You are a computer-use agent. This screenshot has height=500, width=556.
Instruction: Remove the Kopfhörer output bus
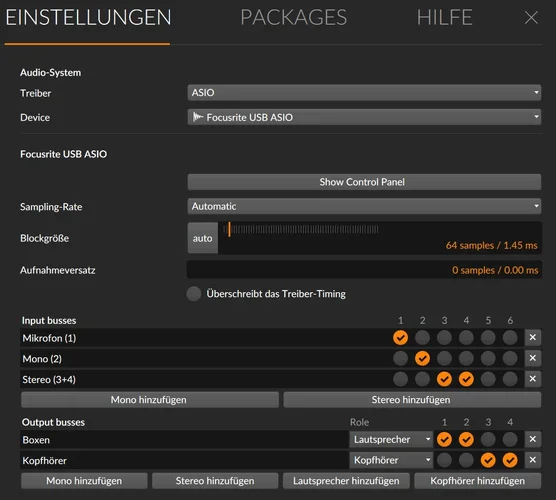(533, 460)
